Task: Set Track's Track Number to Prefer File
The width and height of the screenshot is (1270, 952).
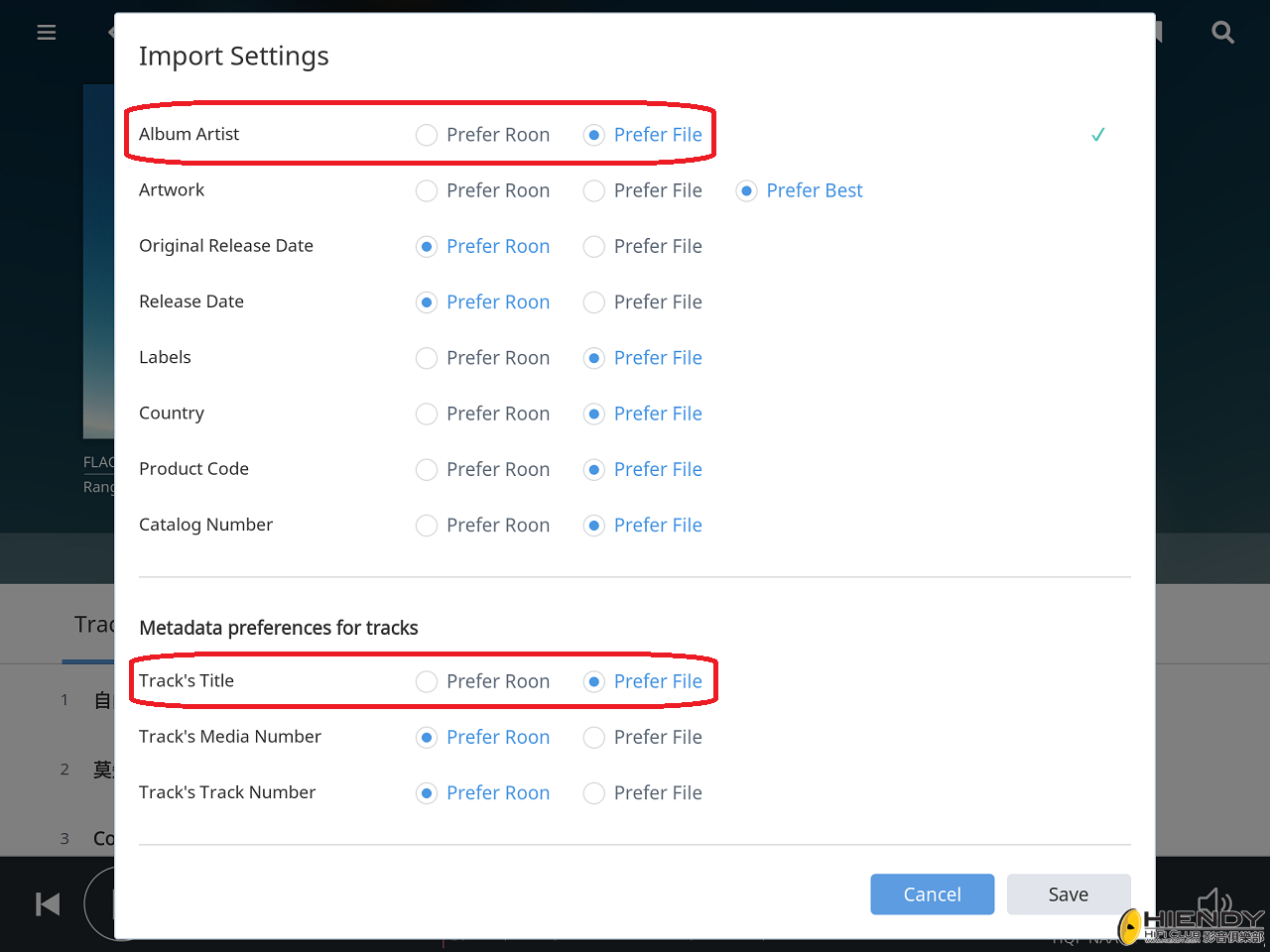Action: (x=594, y=793)
